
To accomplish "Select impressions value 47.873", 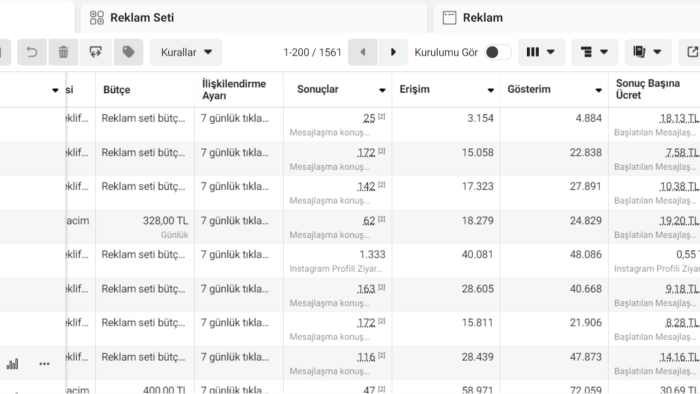I will [x=586, y=357].
